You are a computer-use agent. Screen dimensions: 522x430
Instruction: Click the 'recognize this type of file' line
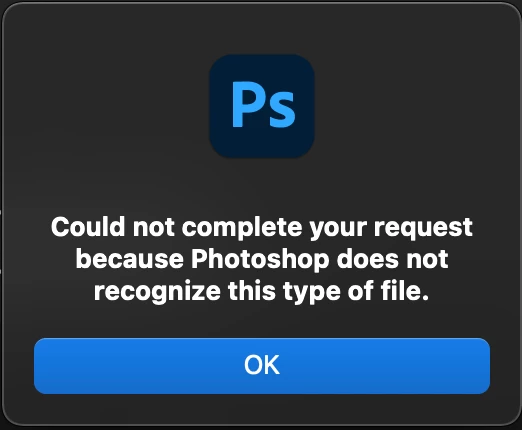coord(261,291)
